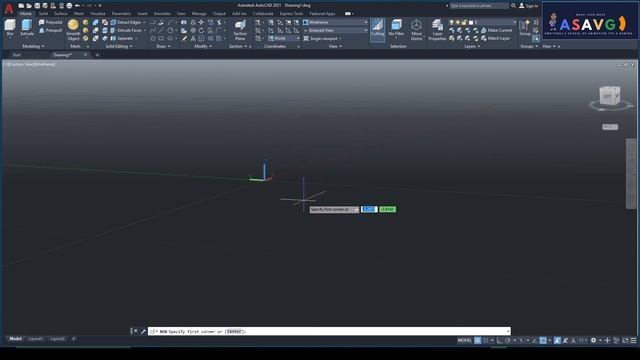Open the World UCS dropdown
The image size is (640, 360).
pyautogui.click(x=284, y=38)
